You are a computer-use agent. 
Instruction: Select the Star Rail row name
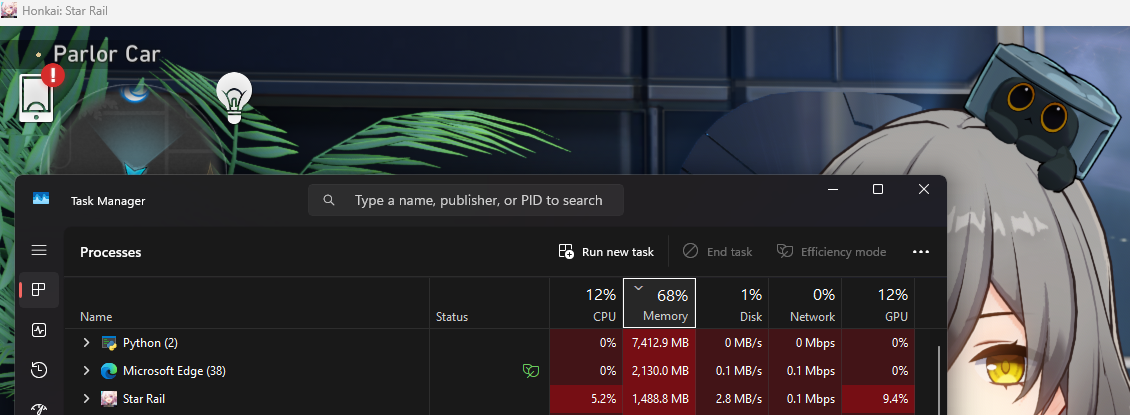pos(144,398)
